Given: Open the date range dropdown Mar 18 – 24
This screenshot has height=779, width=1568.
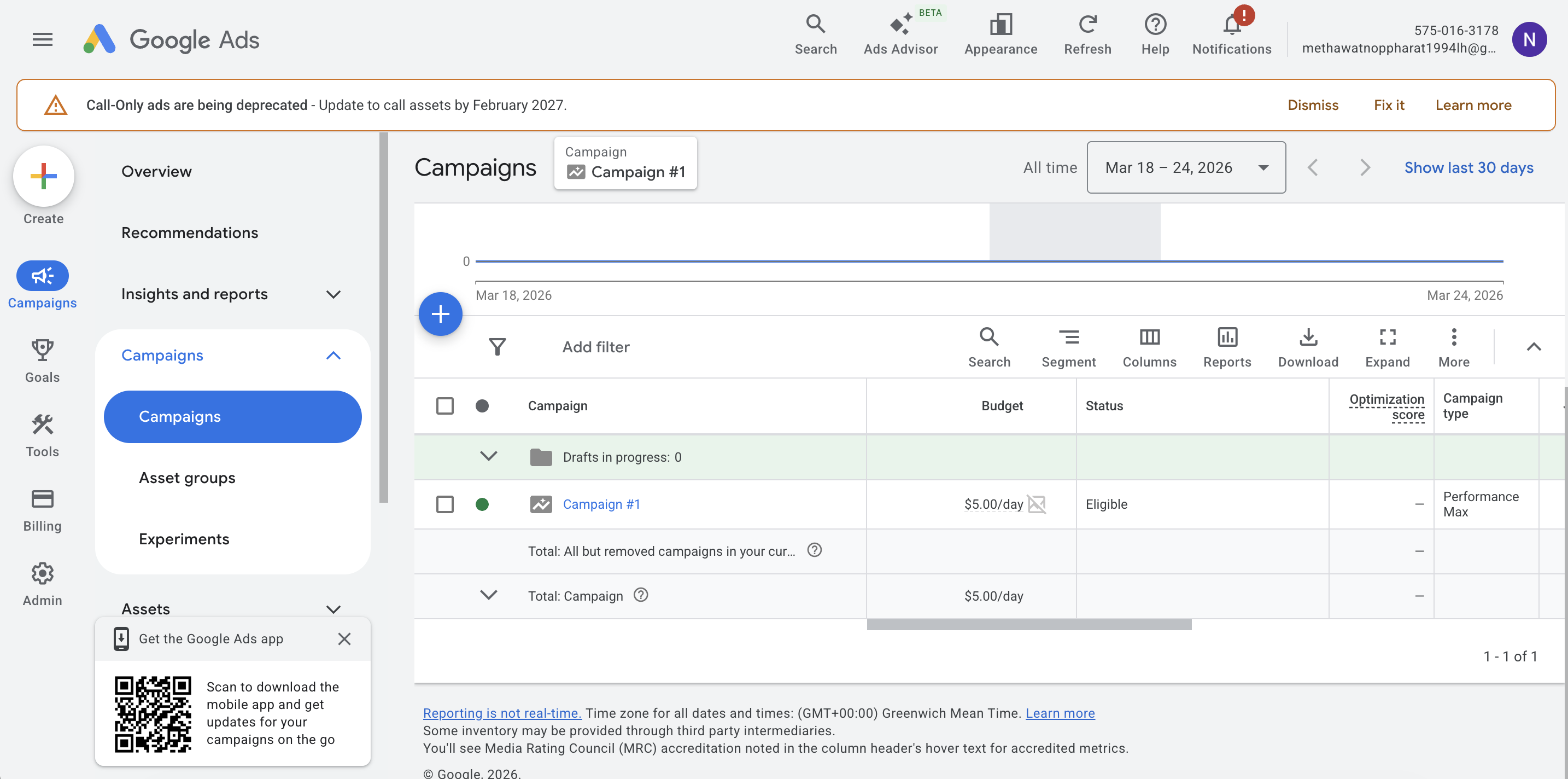Looking at the screenshot, I should (1185, 167).
